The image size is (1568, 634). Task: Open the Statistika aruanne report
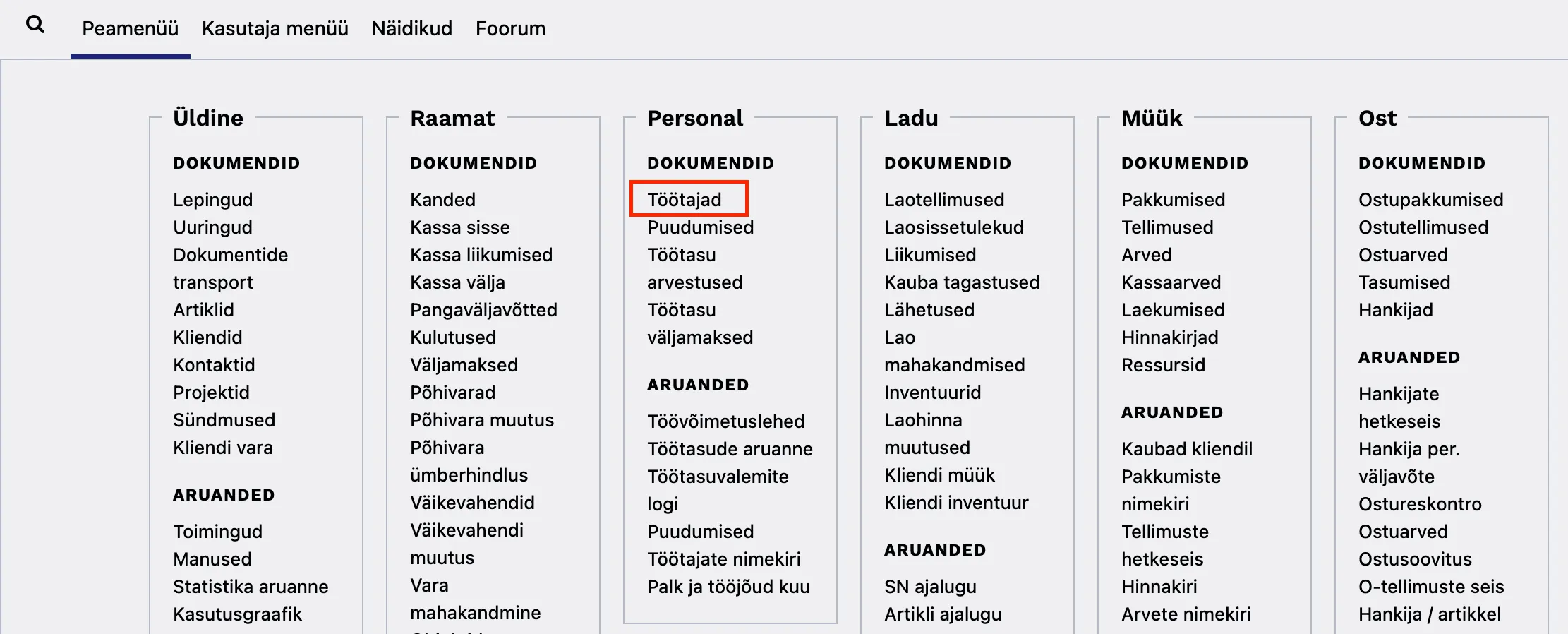(x=251, y=587)
